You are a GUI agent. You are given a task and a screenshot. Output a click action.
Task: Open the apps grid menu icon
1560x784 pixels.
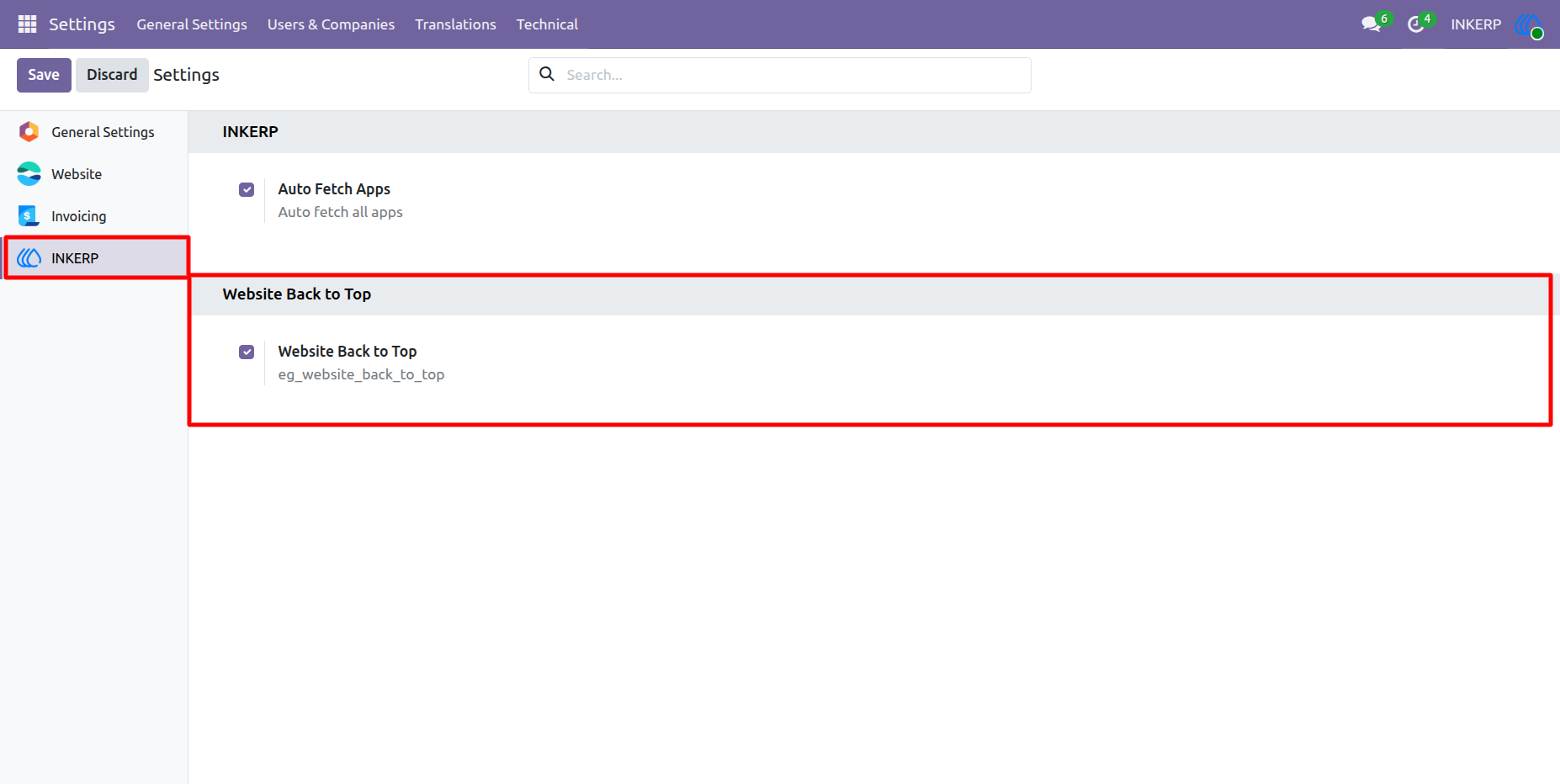27,24
